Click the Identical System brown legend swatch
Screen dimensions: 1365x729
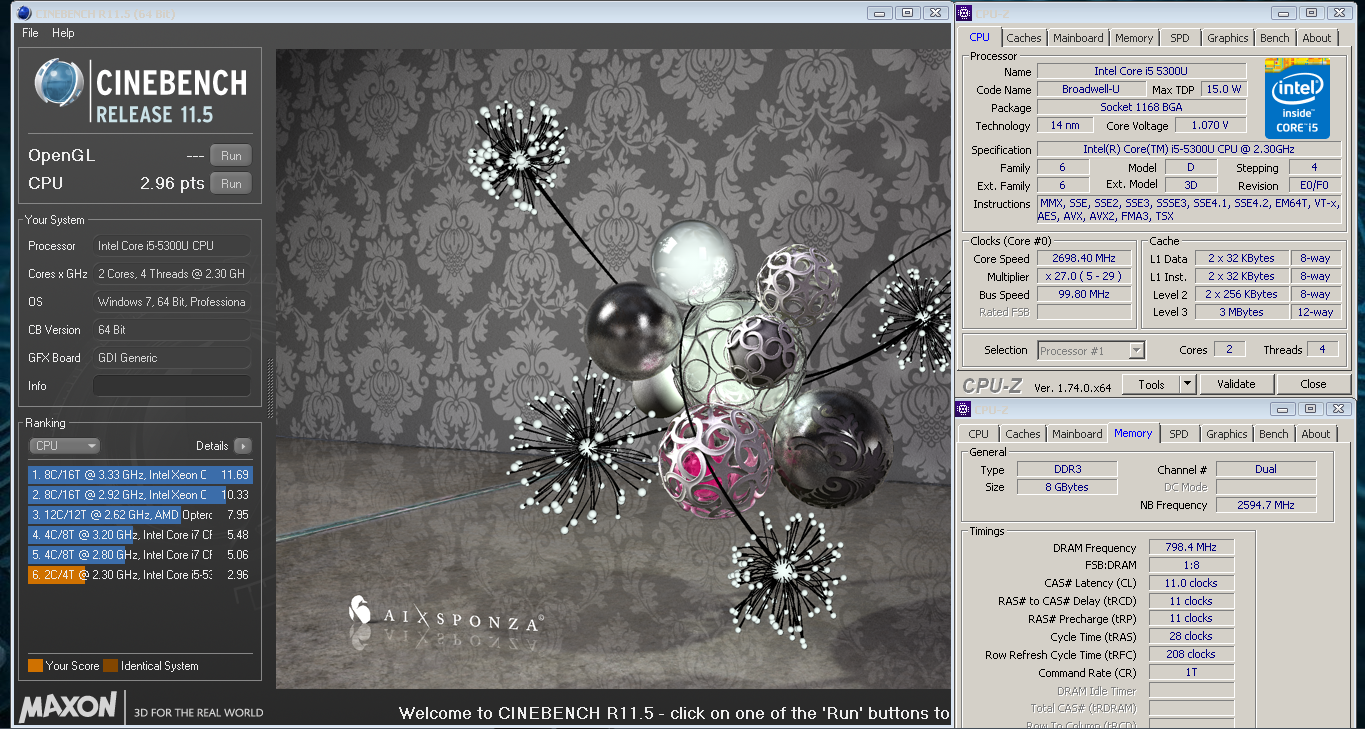pyautogui.click(x=110, y=666)
